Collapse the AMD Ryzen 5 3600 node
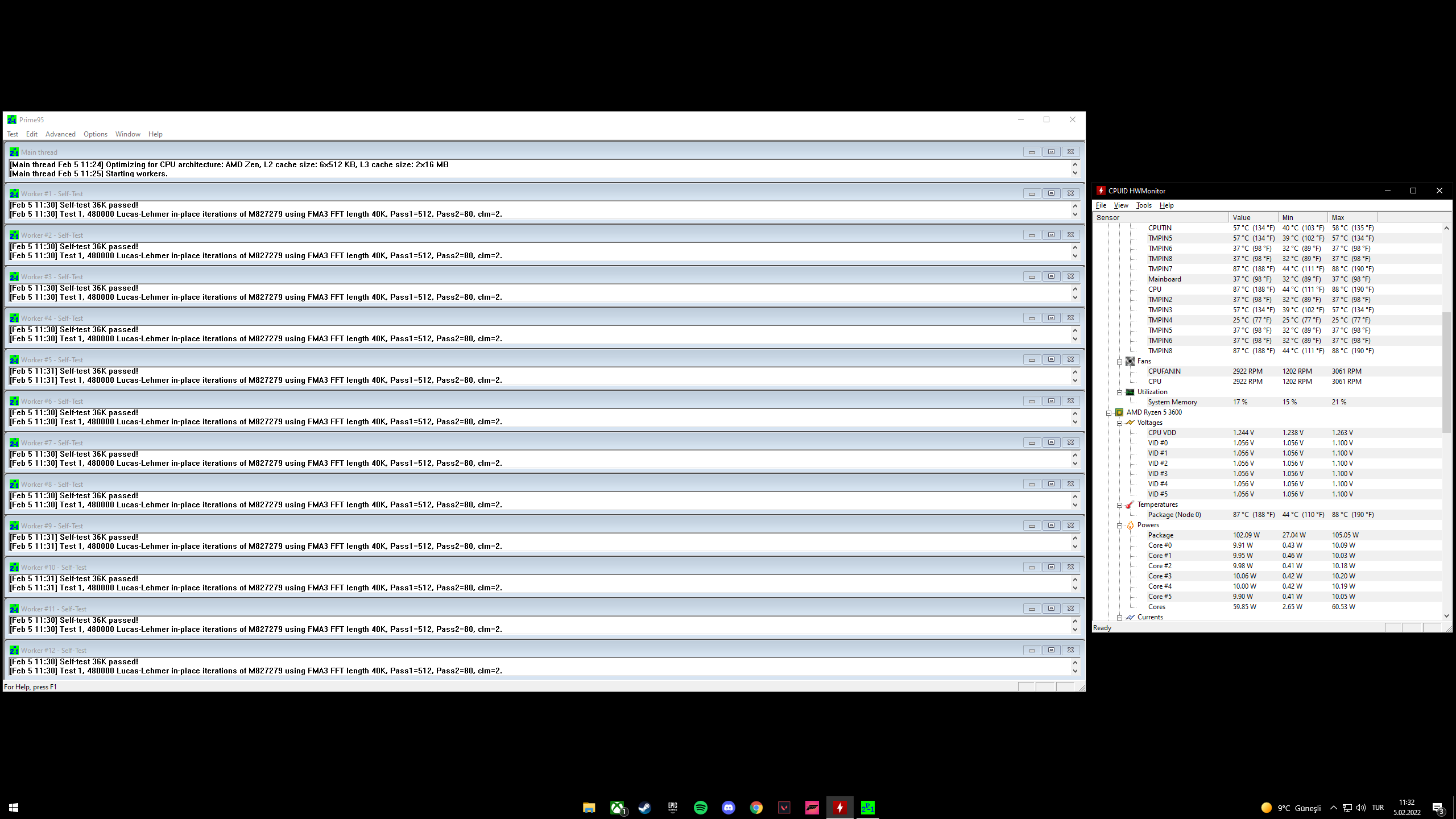This screenshot has width=1456, height=819. point(1108,412)
